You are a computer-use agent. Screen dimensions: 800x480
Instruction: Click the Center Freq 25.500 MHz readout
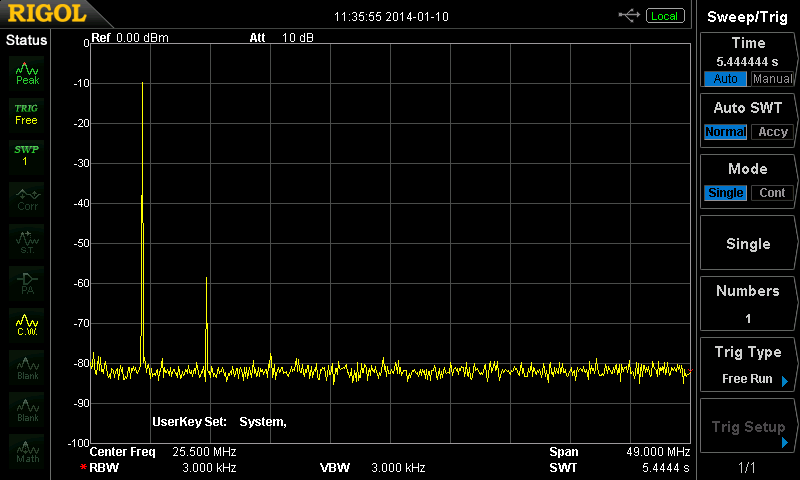point(163,452)
